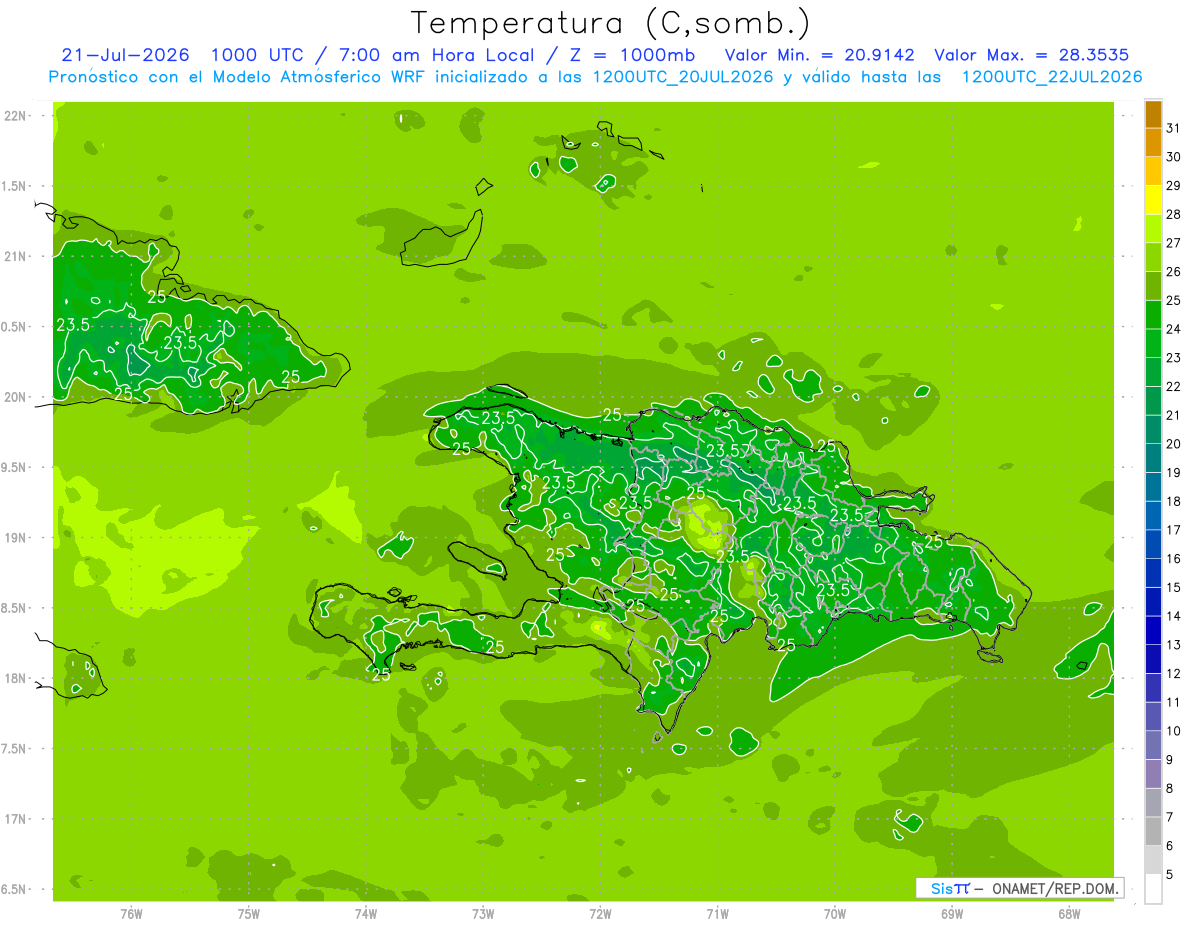Click the dark blue colorbar swatch between 13 and 14
This screenshot has height=927, width=1200.
click(1153, 631)
